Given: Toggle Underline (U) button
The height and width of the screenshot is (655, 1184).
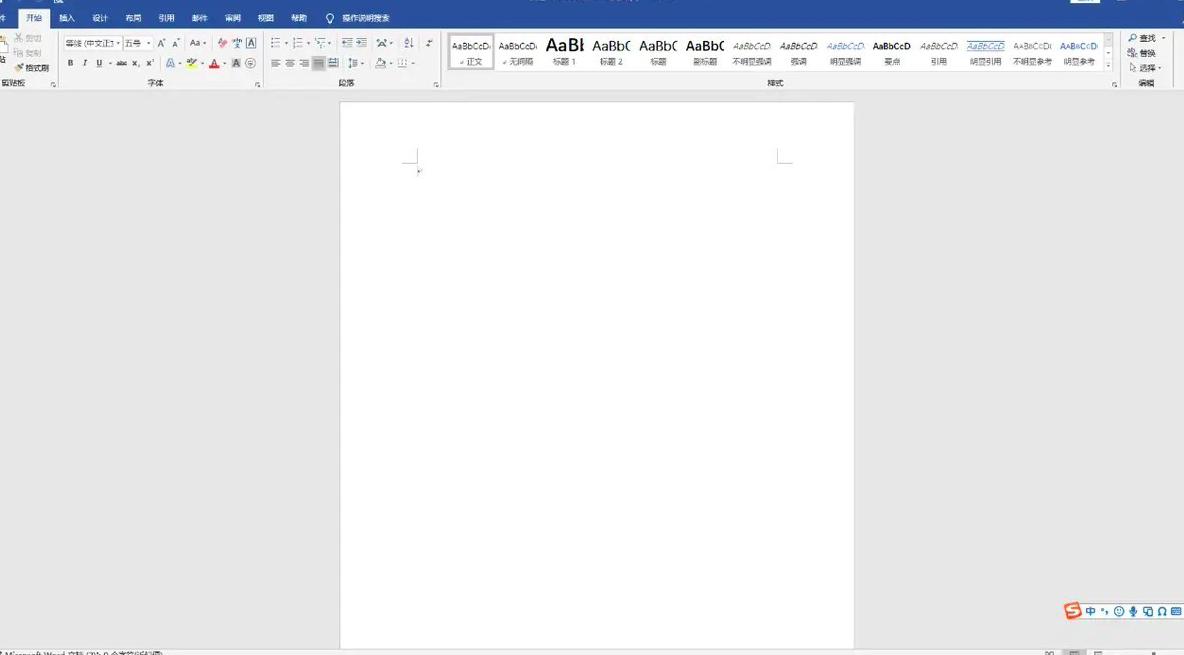Looking at the screenshot, I should (x=99, y=63).
